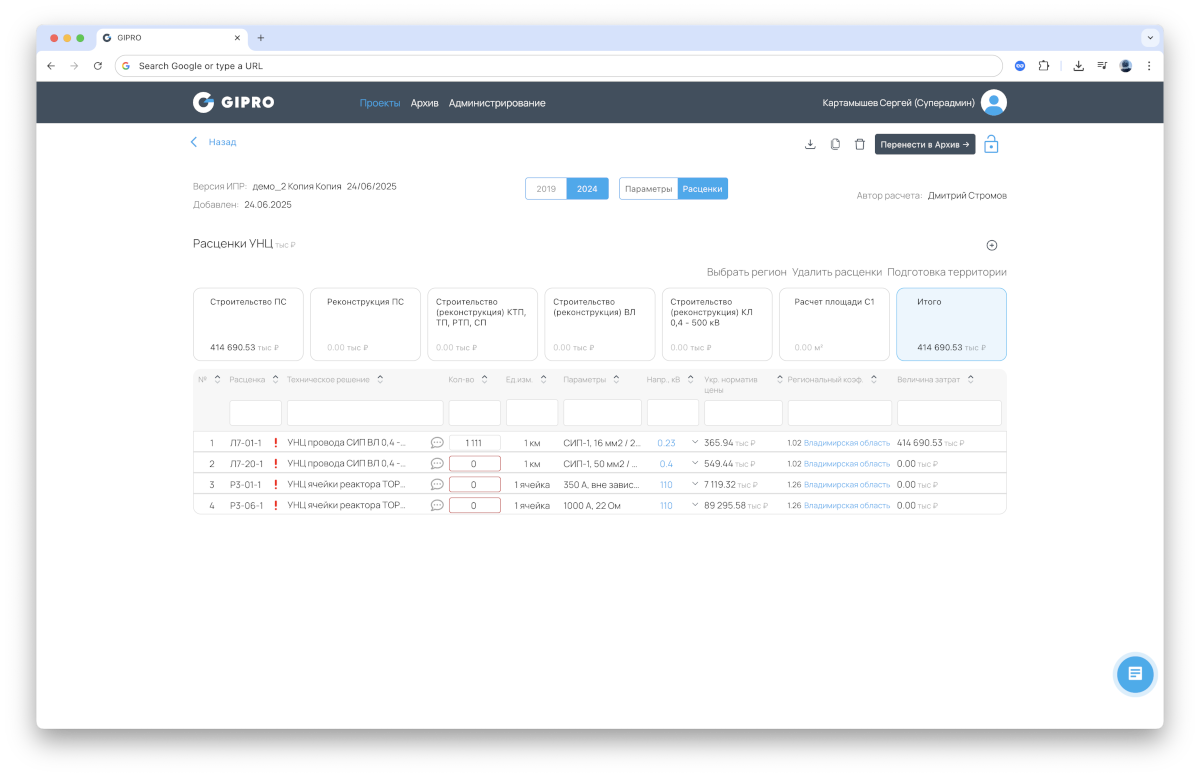Toggle the lock icon beside the archive button
The image size is (1200, 777).
pyautogui.click(x=991, y=144)
